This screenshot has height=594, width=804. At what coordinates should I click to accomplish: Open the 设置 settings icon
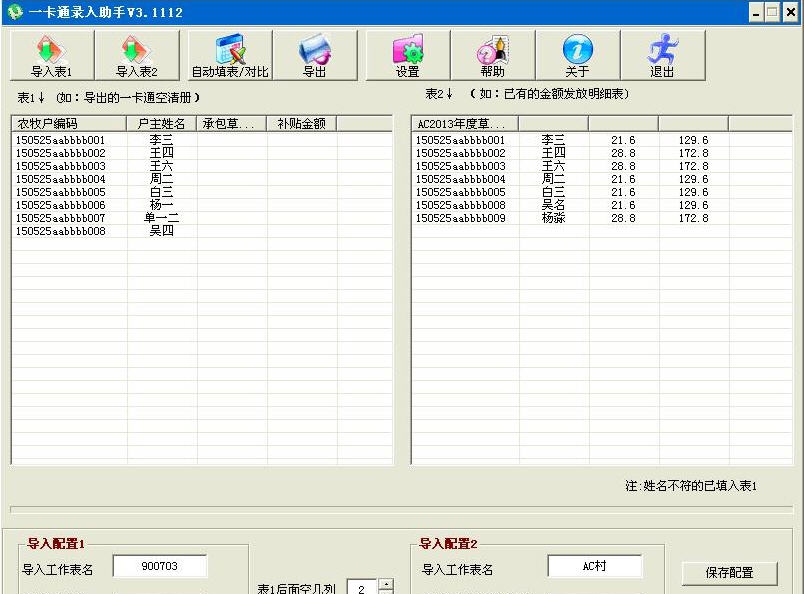[406, 55]
